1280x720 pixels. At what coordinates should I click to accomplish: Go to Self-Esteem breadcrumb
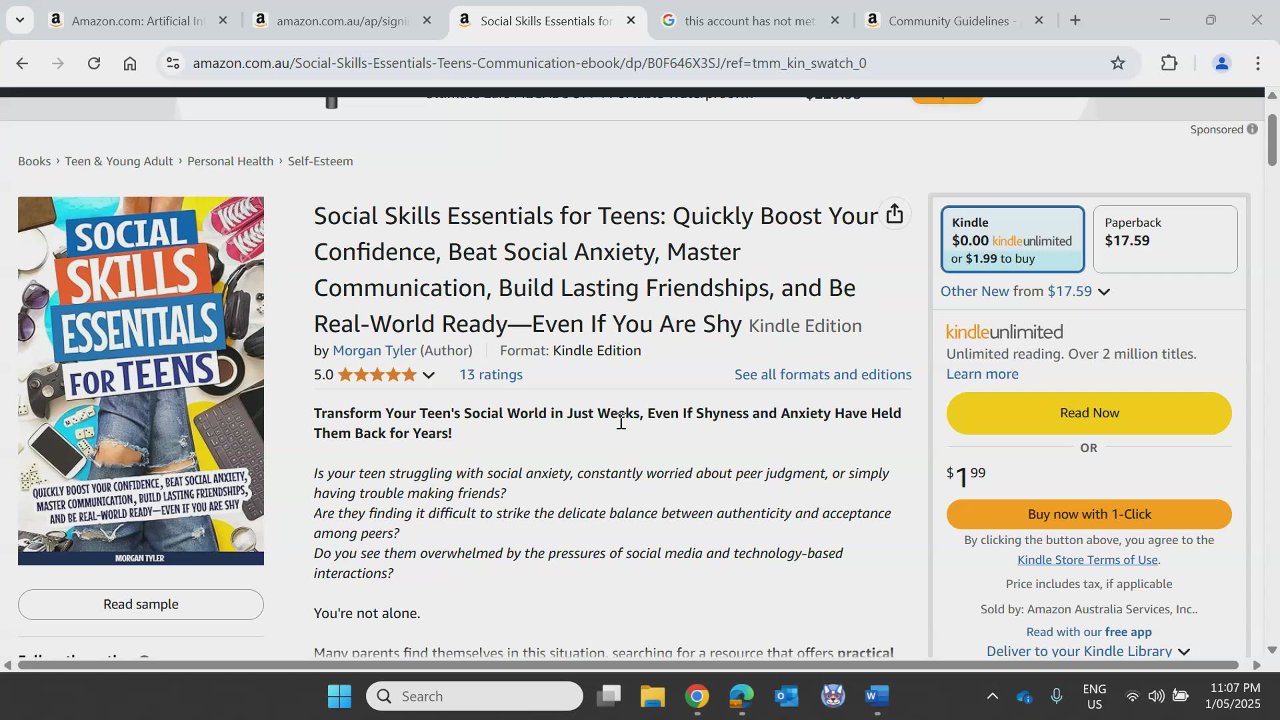coord(320,161)
